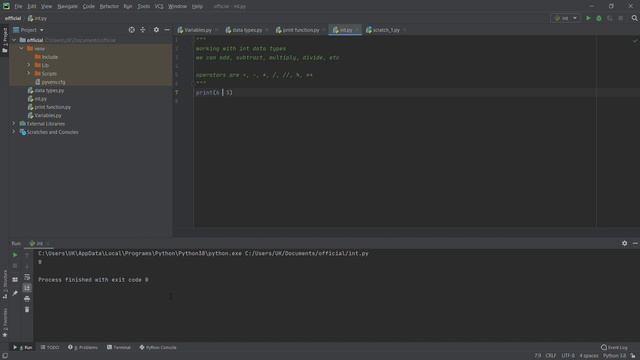This screenshot has width=640, height=360.
Task: Open the VCS menu
Action: coord(159,7)
